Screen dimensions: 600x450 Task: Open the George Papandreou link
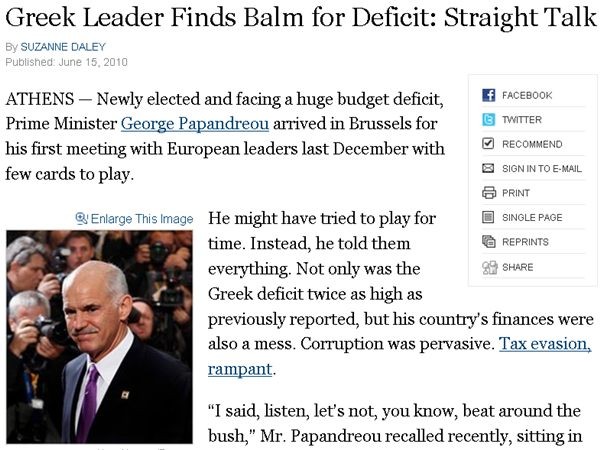[195, 124]
